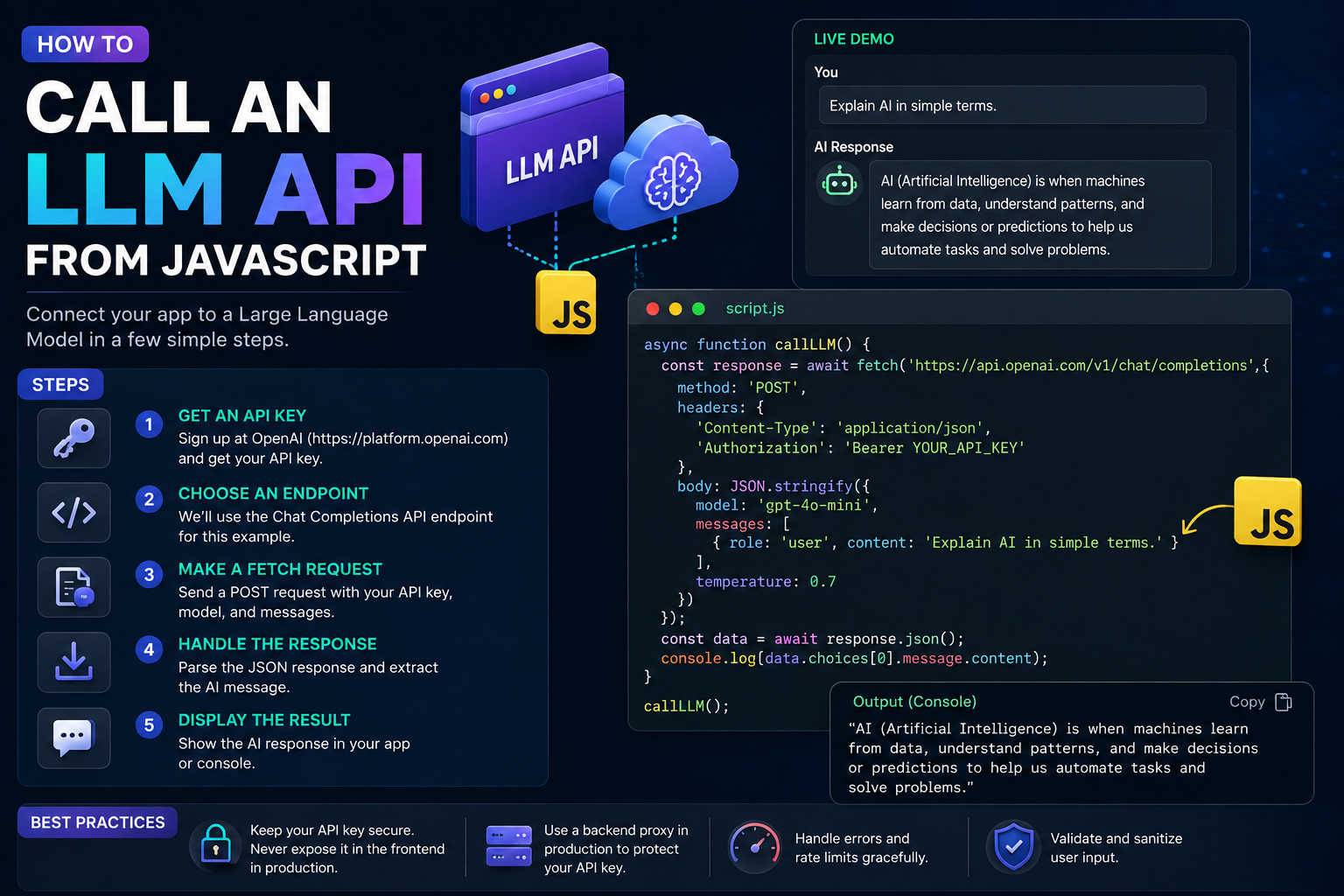1344x896 pixels.
Task: Click the 'AI Response' label in Live Demo
Action: point(853,147)
